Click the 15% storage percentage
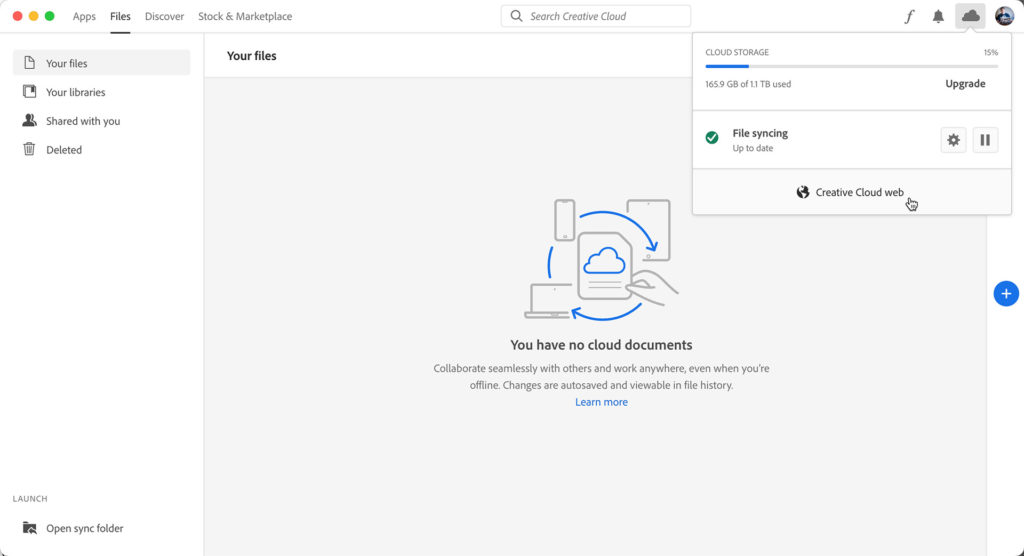 click(x=991, y=52)
